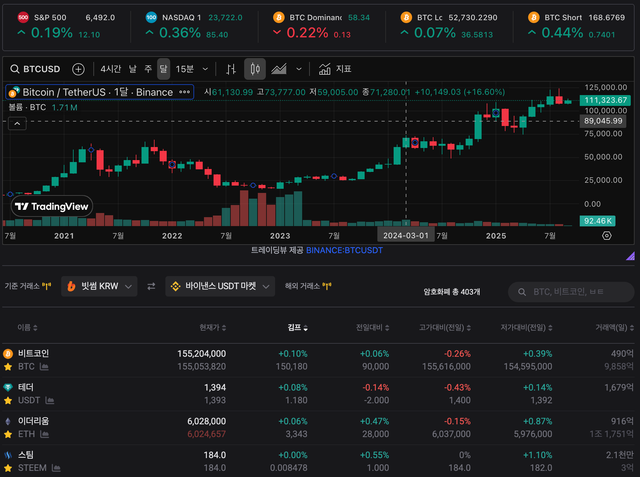Screen dimensions: 640x477
Task: Open the 빗썸 KRW exchange dropdown
Action: [99, 286]
